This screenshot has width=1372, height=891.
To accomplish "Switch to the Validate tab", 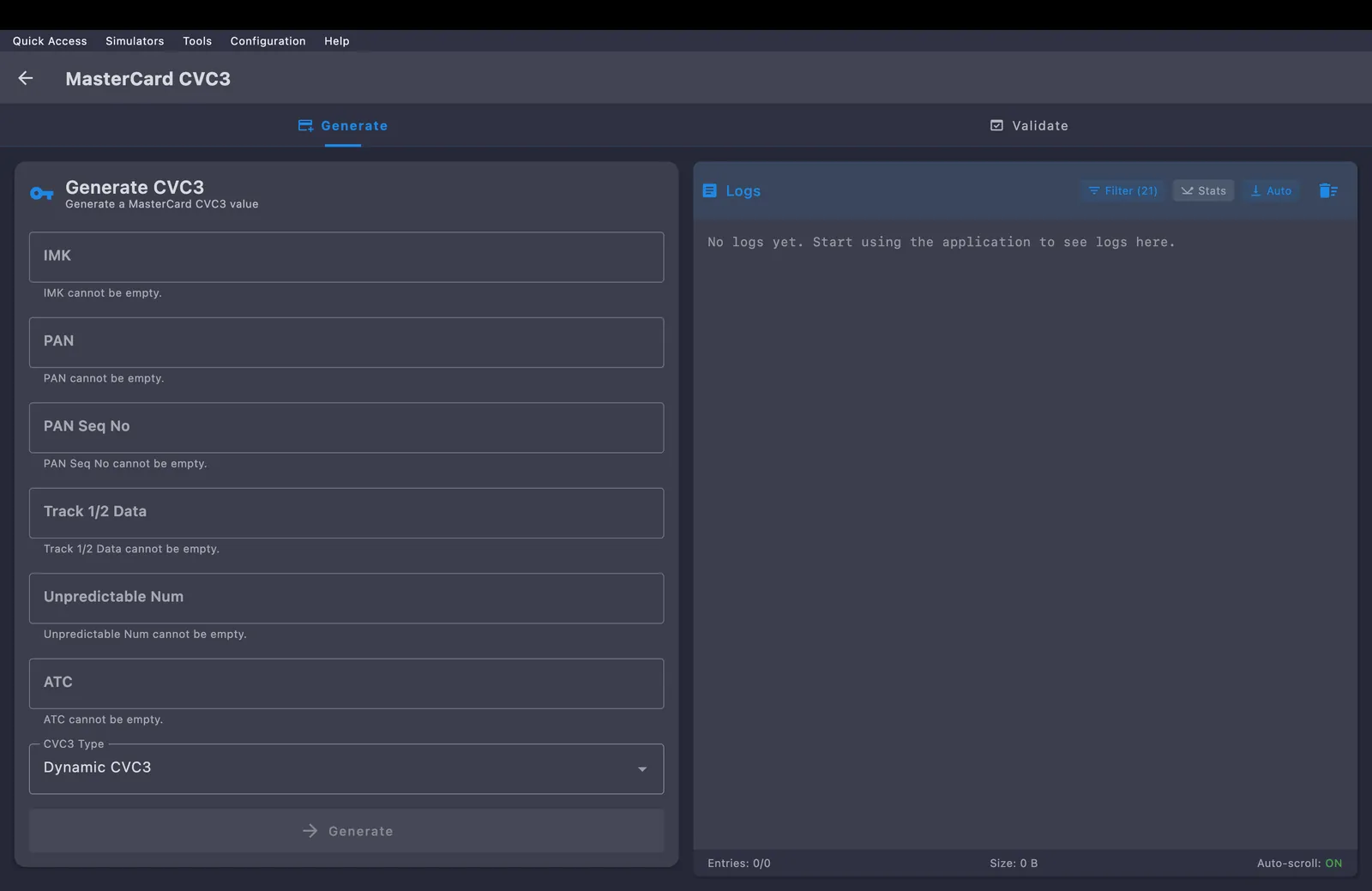I will click(1029, 125).
